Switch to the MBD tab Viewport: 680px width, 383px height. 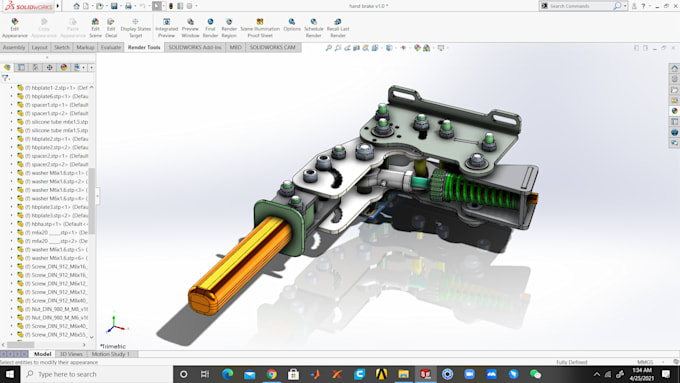[235, 47]
